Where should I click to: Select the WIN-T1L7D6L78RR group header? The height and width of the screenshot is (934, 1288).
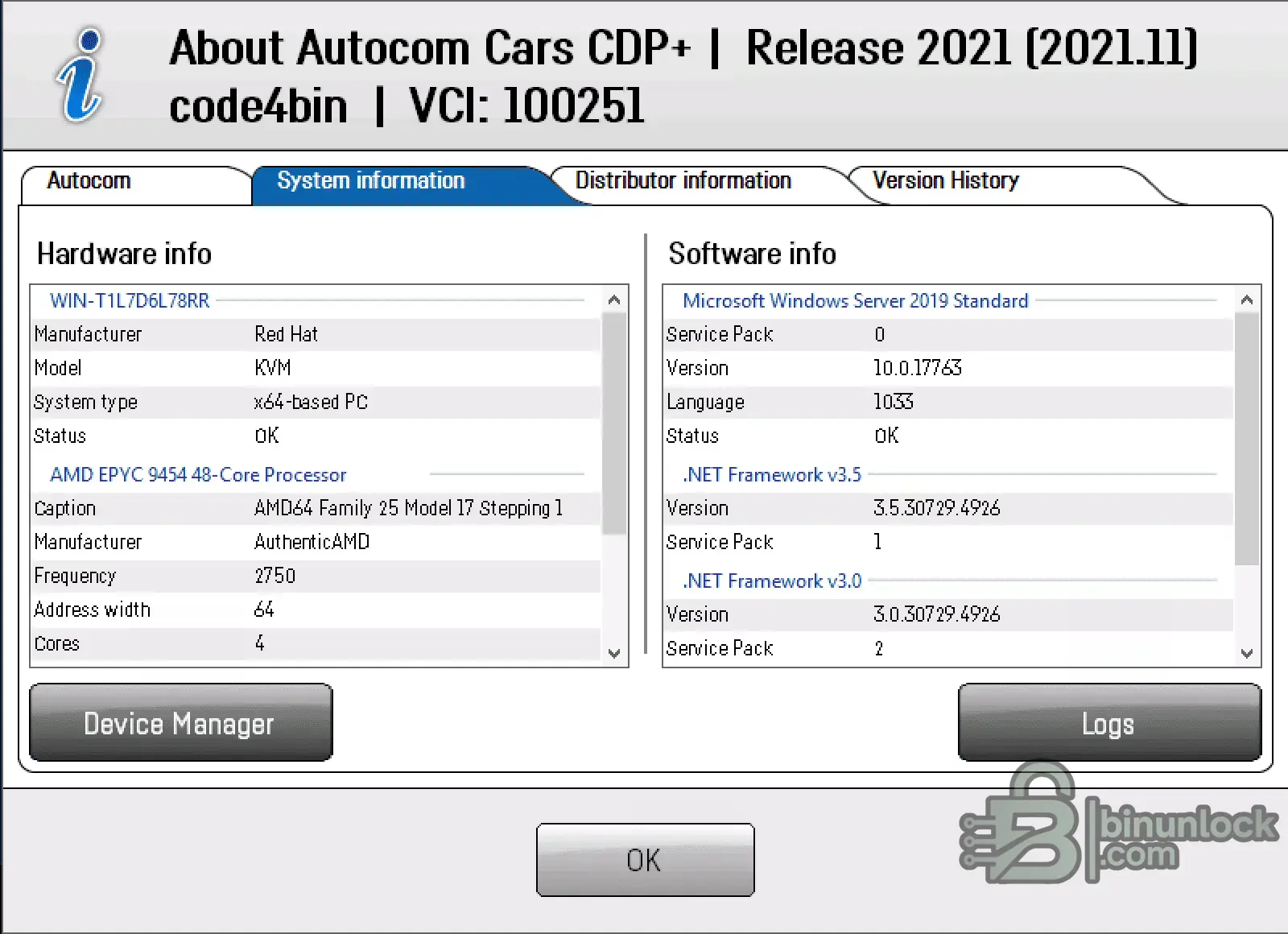pos(130,300)
